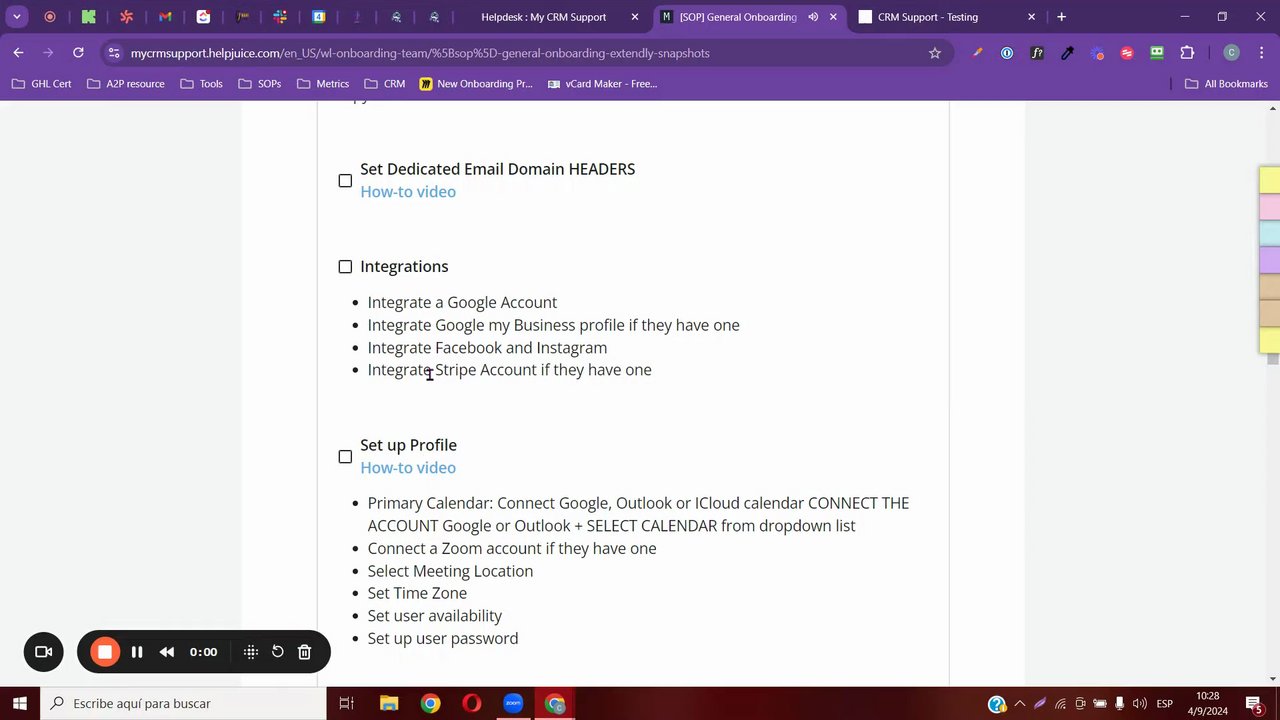The image size is (1280, 720).
Task: Bookmark this page with the star icon
Action: [935, 53]
